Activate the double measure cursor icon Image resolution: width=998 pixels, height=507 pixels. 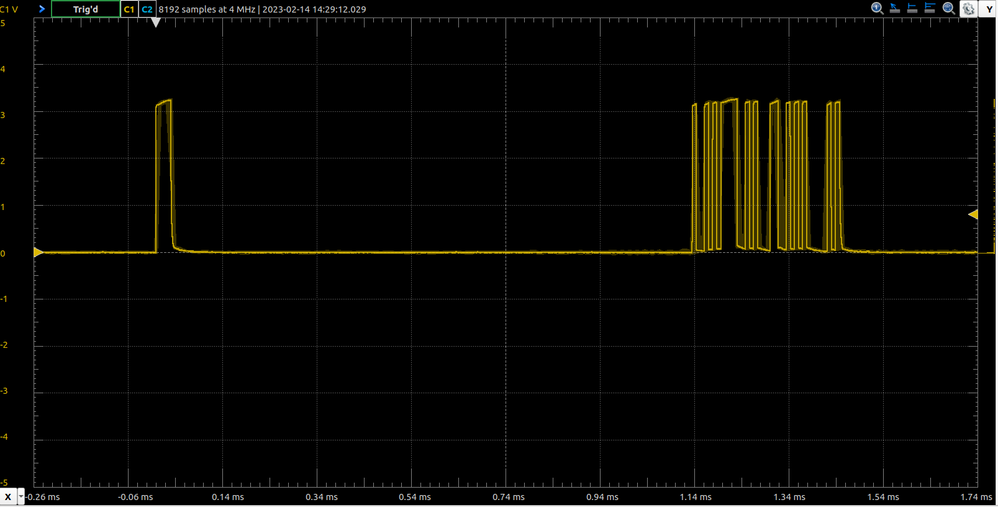(x=930, y=8)
